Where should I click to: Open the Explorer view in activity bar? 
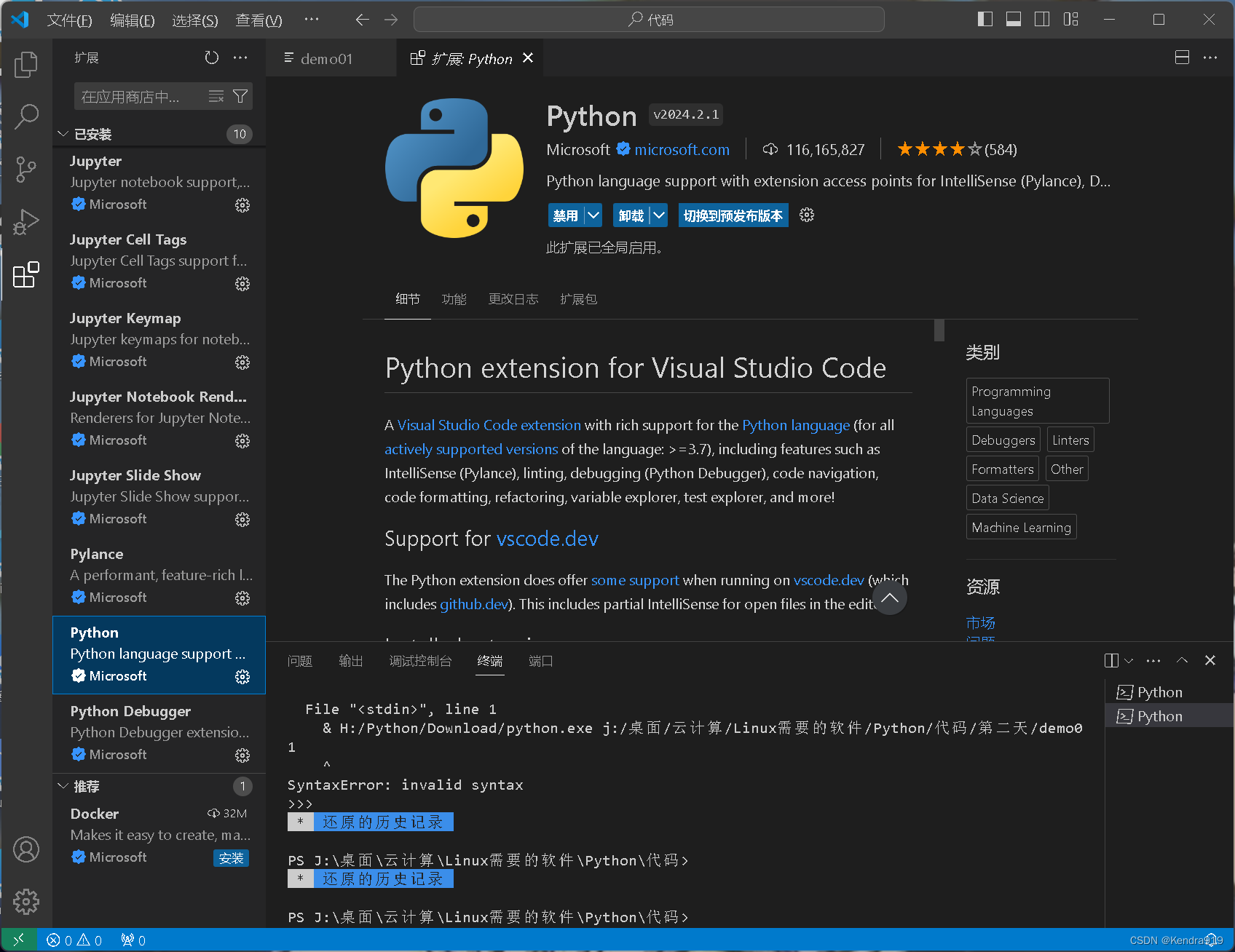click(26, 64)
